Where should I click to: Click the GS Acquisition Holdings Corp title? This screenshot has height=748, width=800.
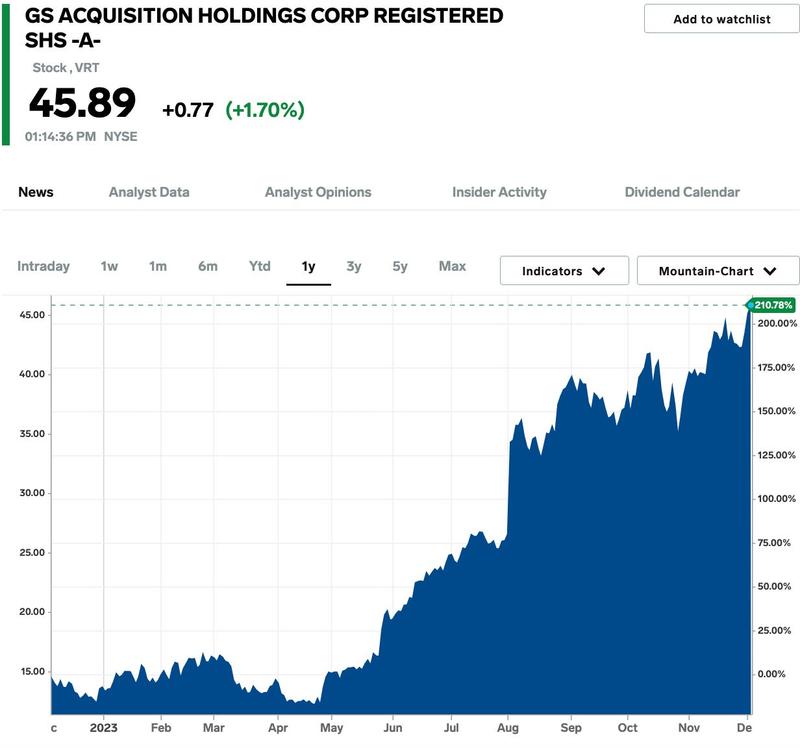pyautogui.click(x=264, y=28)
